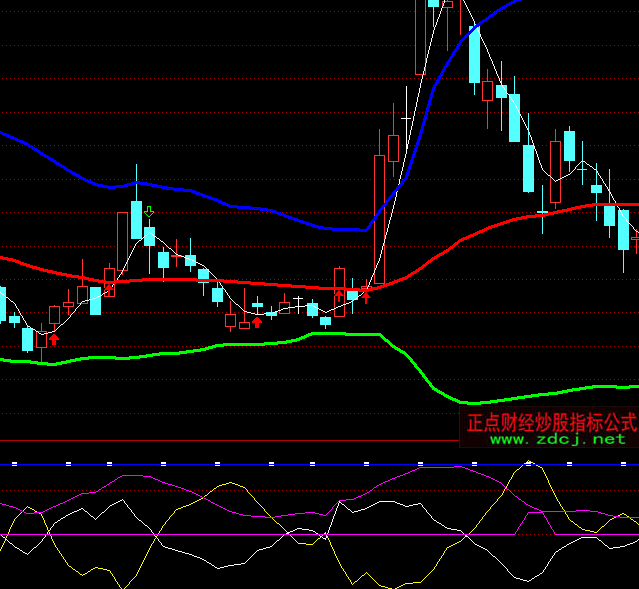Select the thick green lower band line
This screenshot has width=639, height=589.
point(200,349)
